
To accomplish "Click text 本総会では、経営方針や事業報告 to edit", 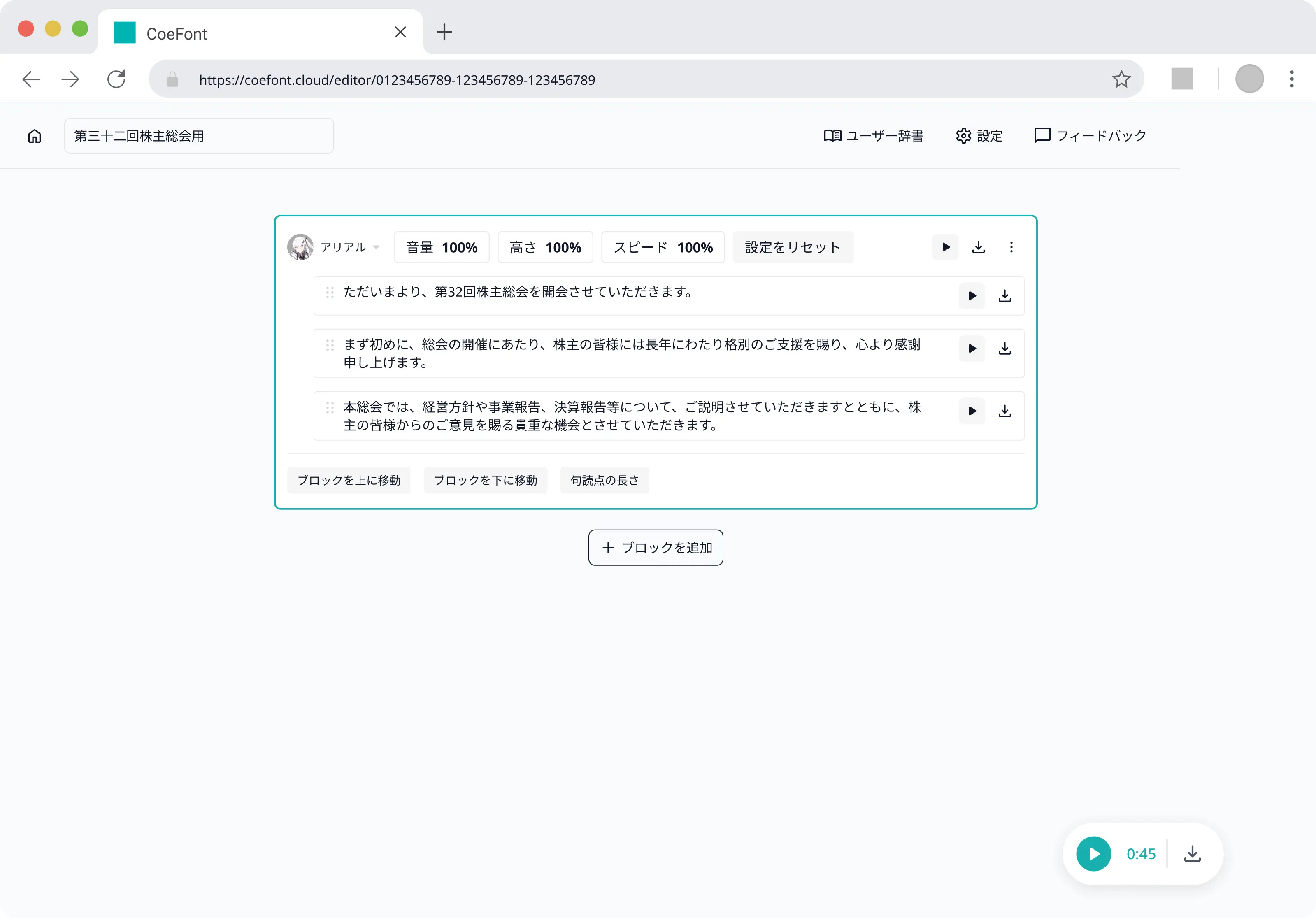I will pyautogui.click(x=632, y=416).
